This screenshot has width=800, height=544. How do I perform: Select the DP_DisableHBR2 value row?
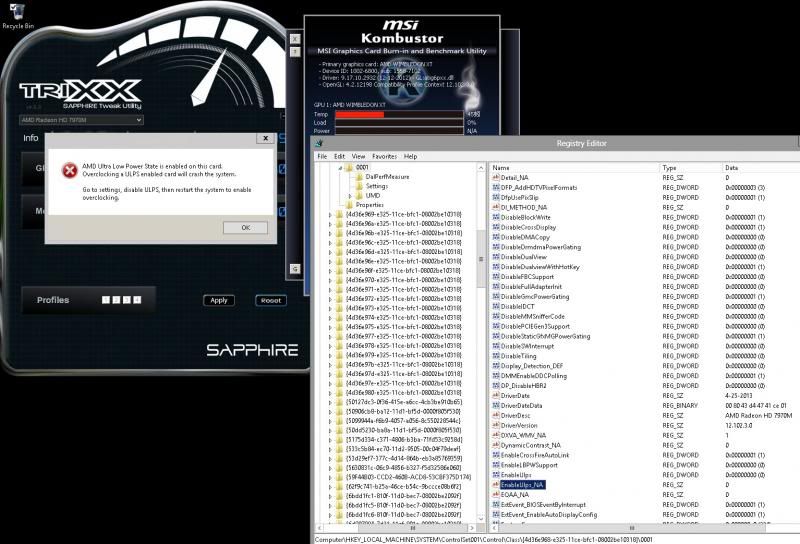[x=645, y=385]
